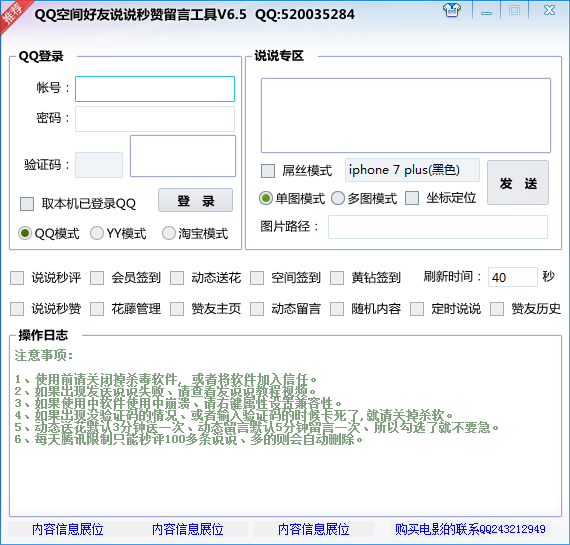
Task: Click log line 4 about 验证码卡死
Action: click(x=234, y=415)
